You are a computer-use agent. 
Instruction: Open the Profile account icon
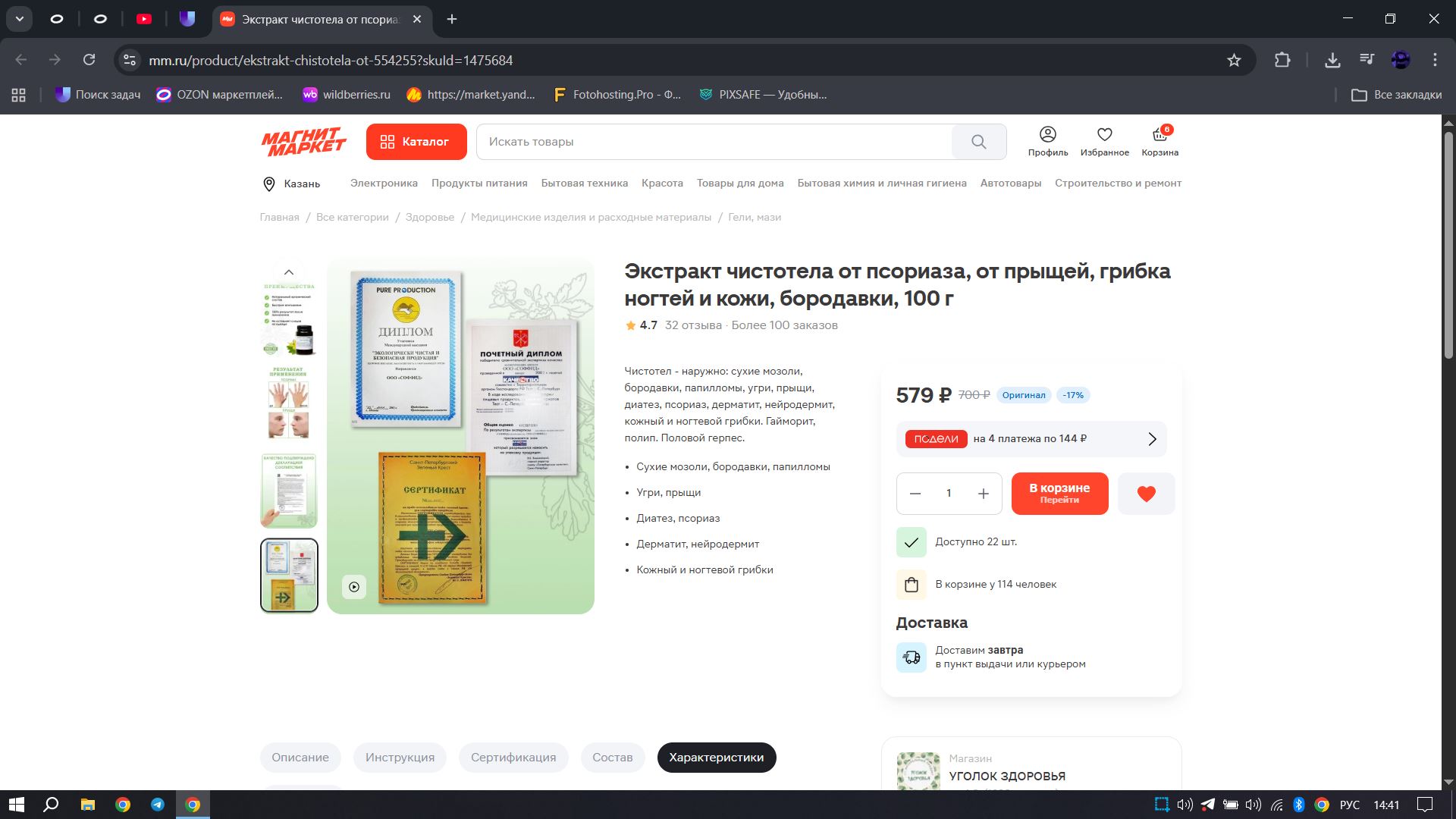(x=1047, y=141)
